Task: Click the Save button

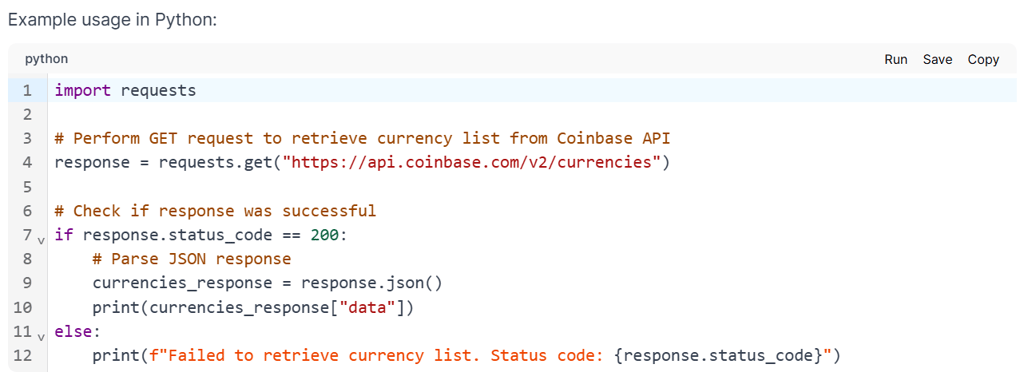Action: click(x=937, y=59)
